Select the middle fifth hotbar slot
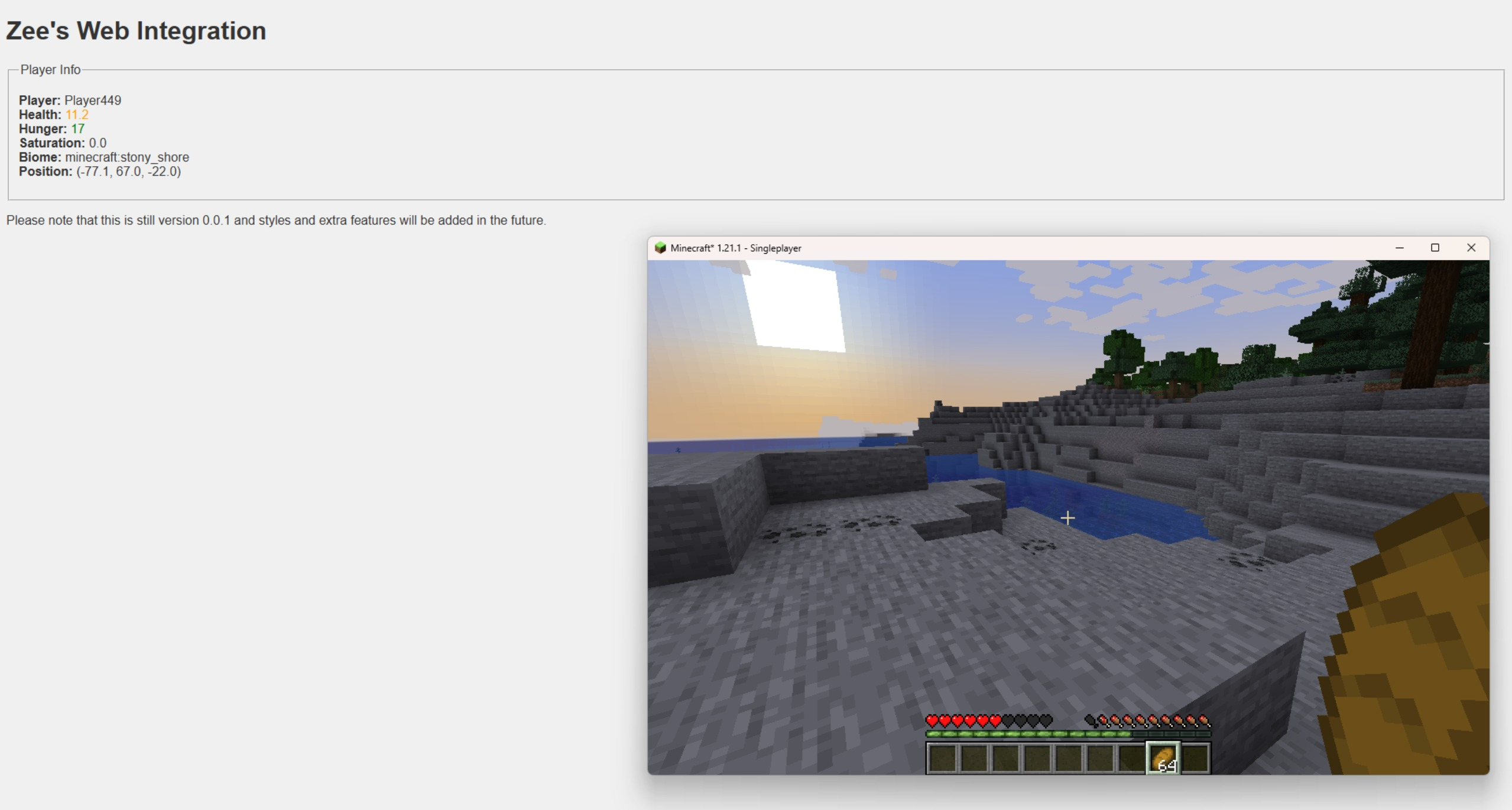 [x=1069, y=758]
